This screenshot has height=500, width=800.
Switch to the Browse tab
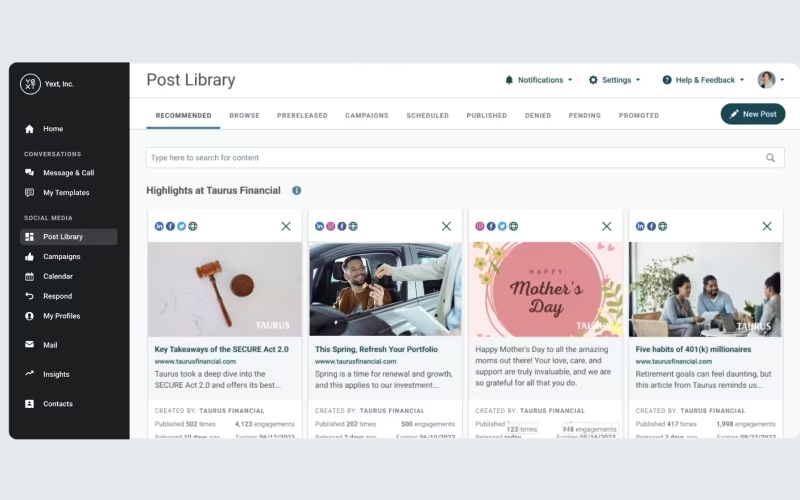(x=244, y=116)
